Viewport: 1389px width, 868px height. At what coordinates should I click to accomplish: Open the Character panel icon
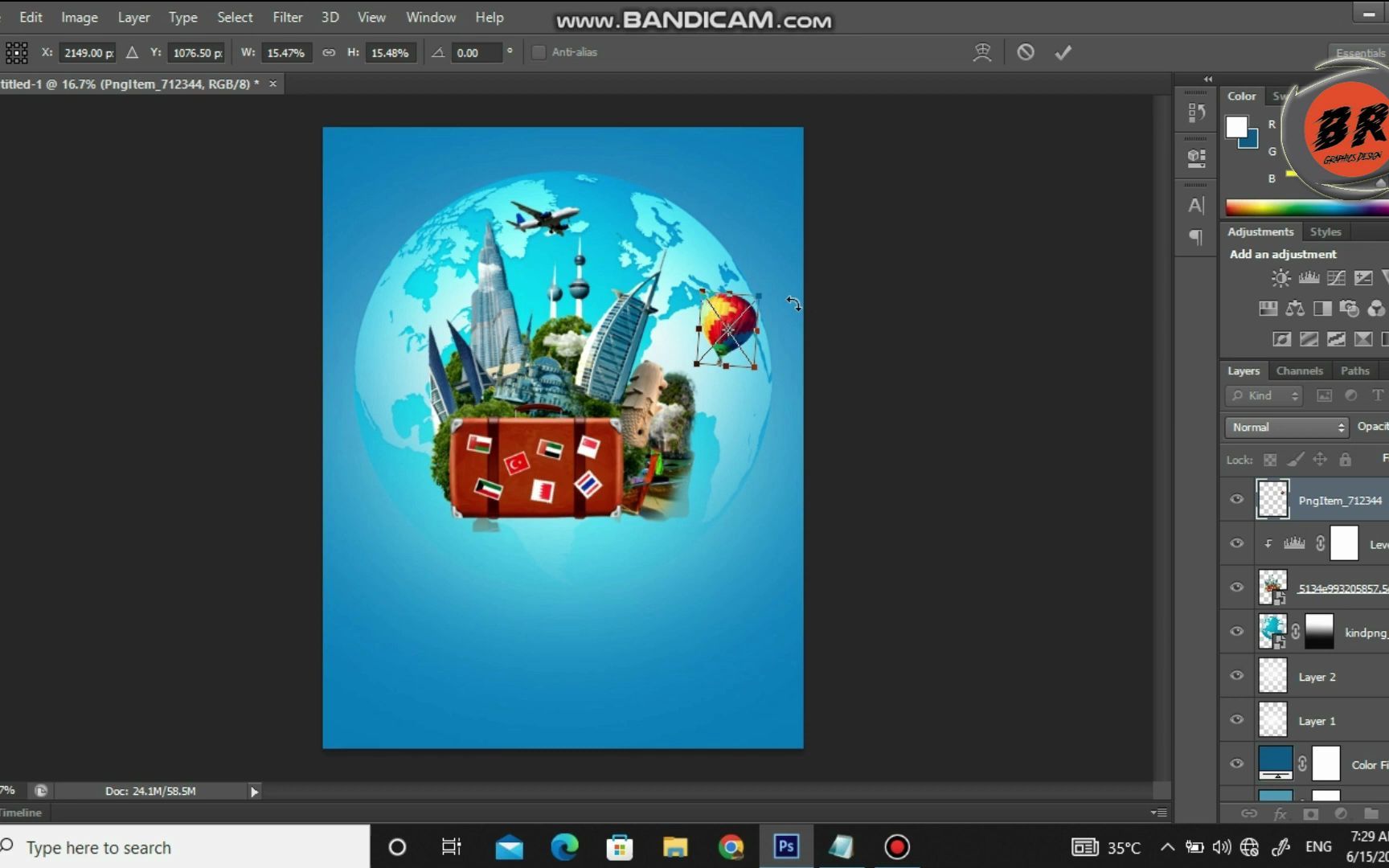1196,206
